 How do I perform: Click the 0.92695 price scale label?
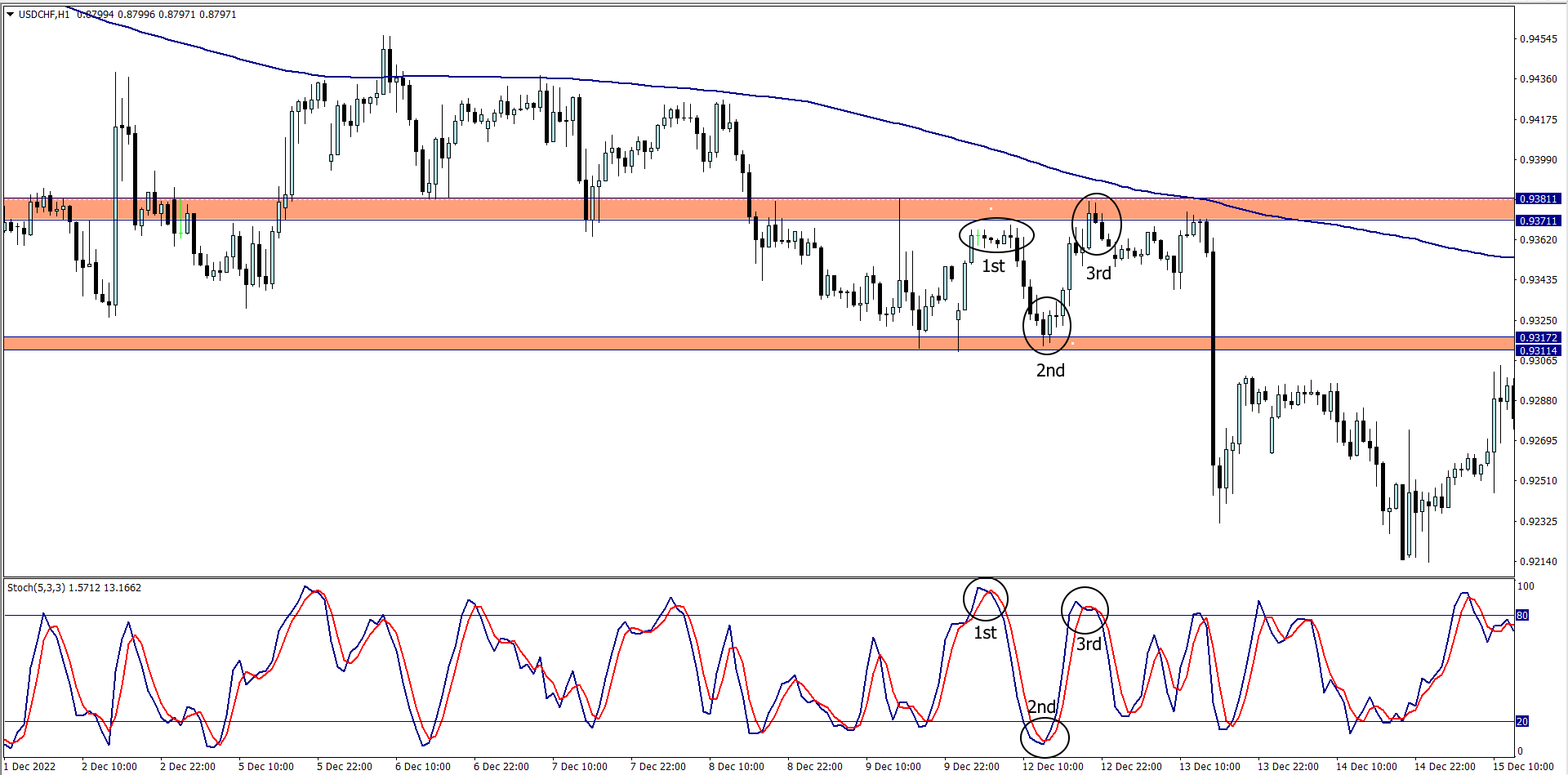point(1539,441)
